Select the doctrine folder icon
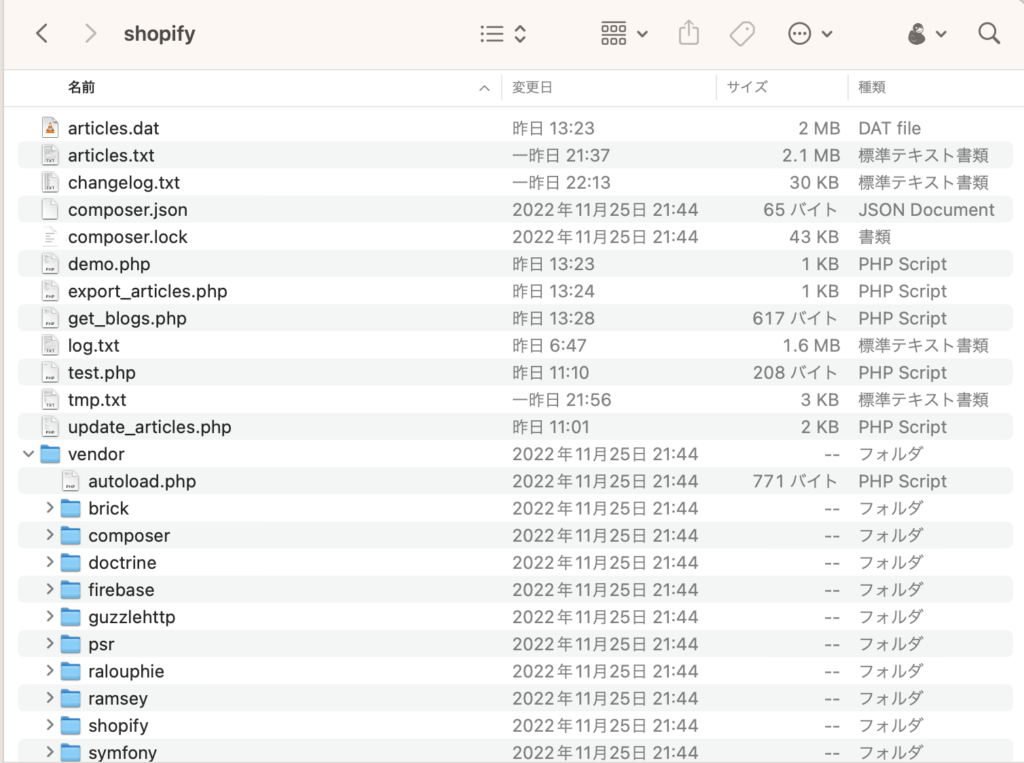The image size is (1024, 763). pos(71,562)
